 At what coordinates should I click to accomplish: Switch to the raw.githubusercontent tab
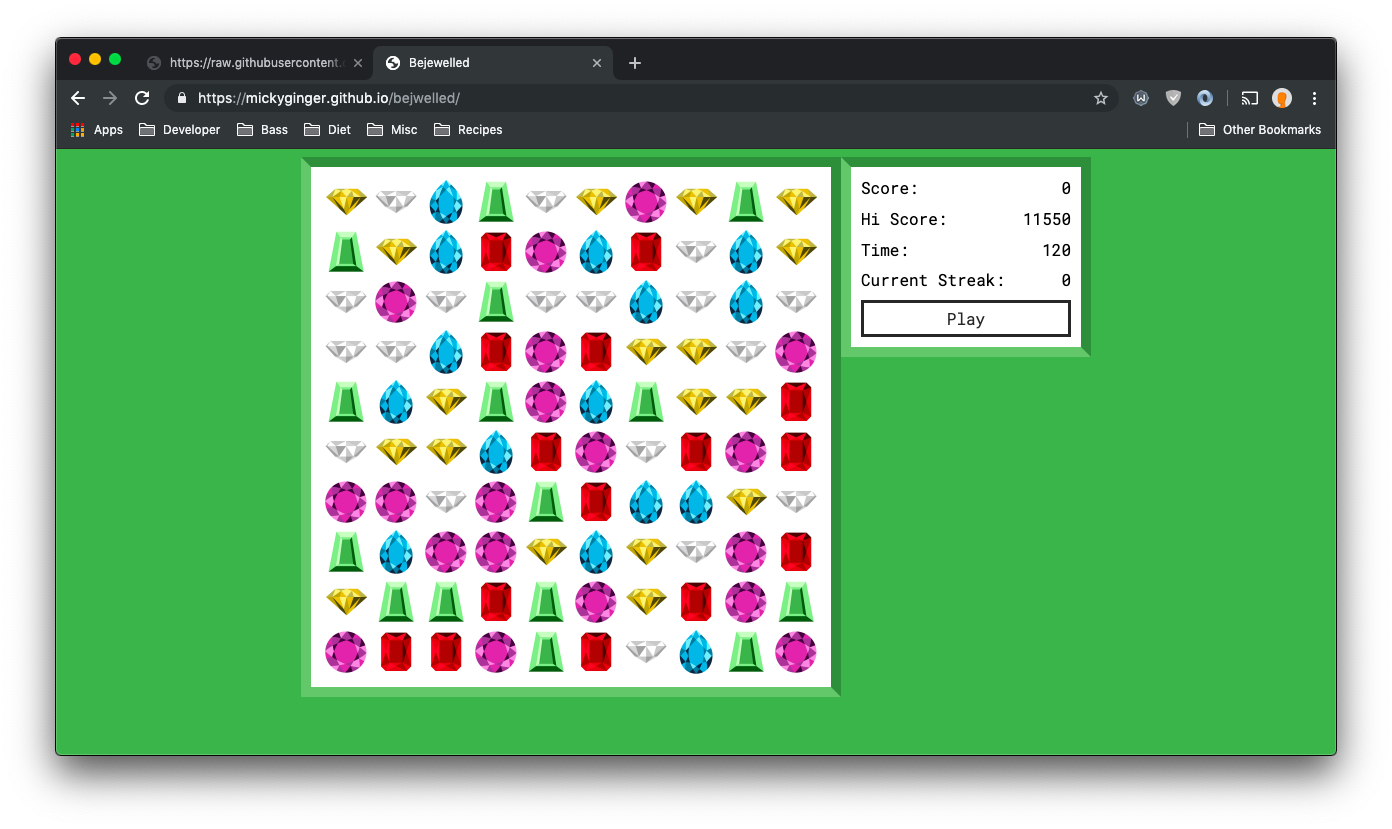[256, 62]
